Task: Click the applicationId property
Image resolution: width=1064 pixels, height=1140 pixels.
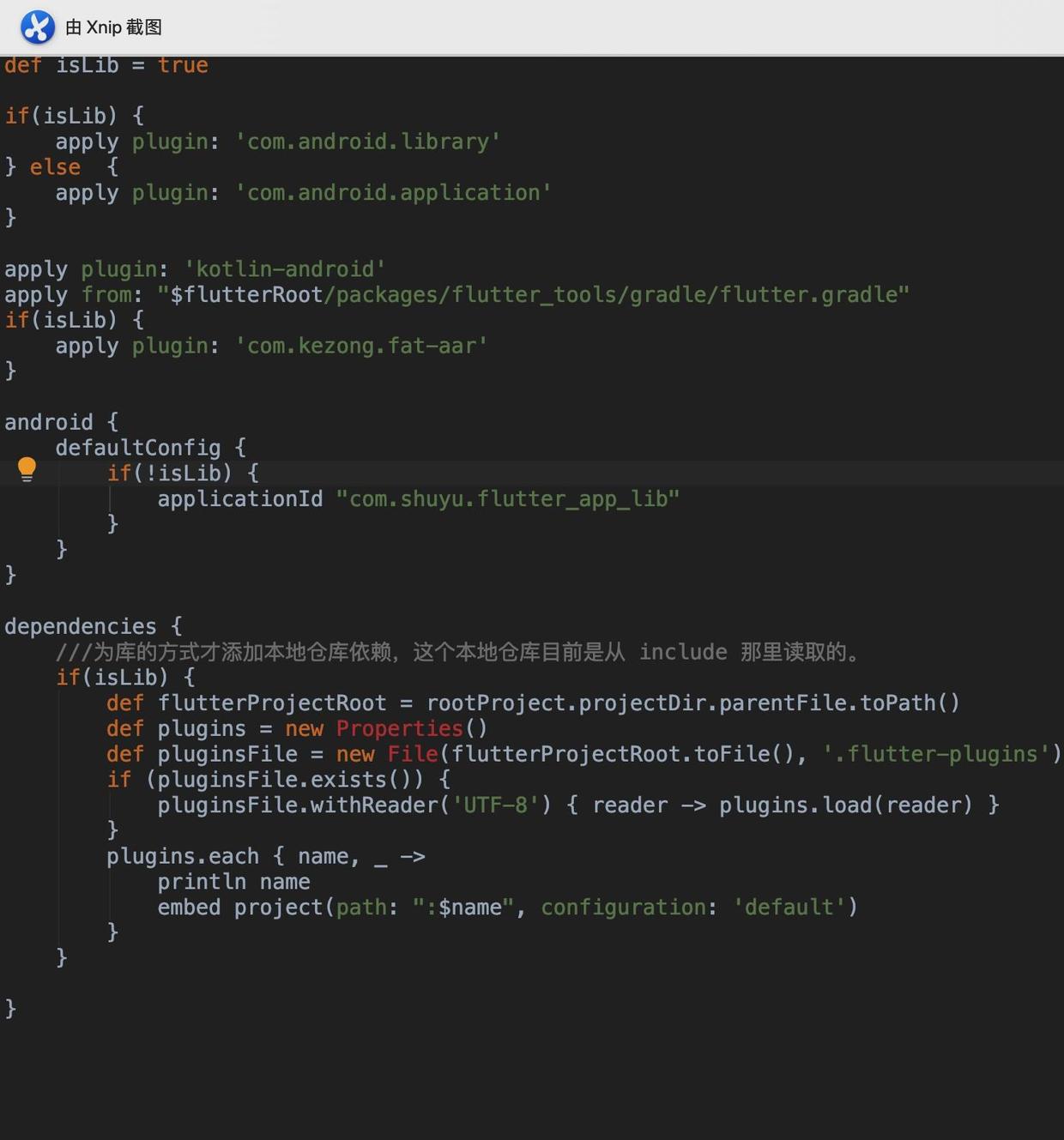Action: pos(239,499)
